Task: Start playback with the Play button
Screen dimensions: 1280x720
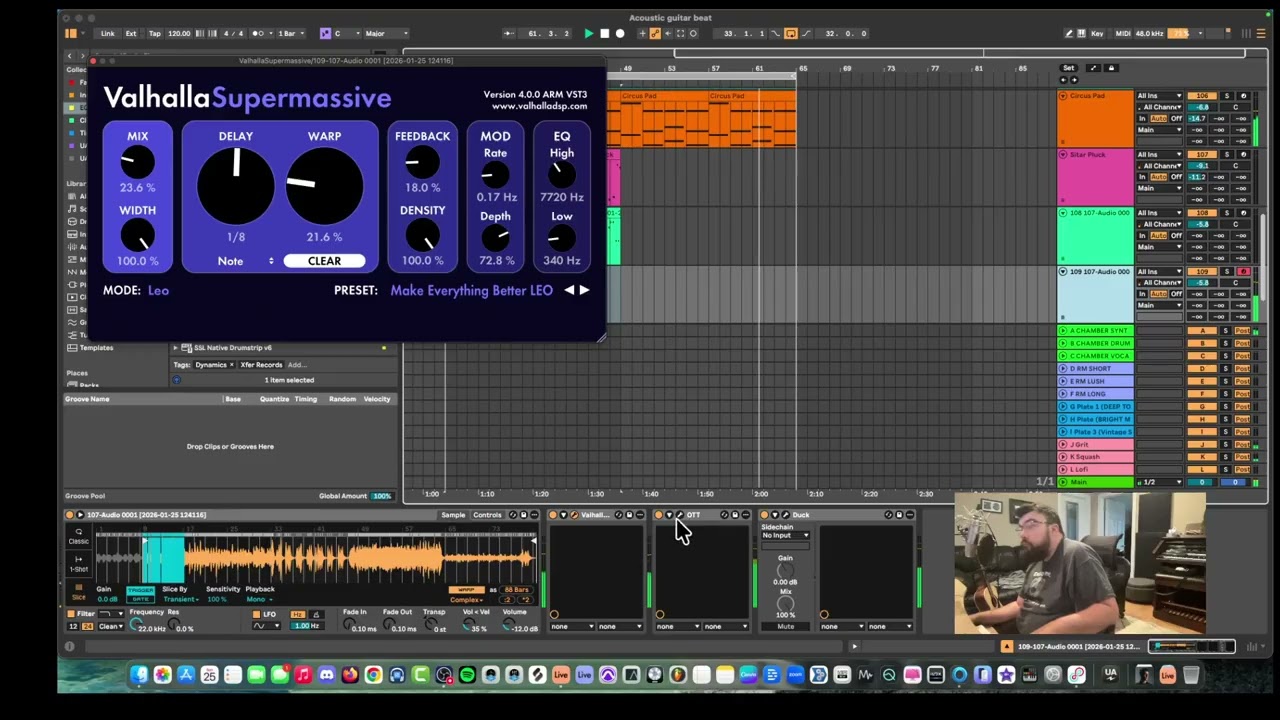Action: tap(589, 33)
